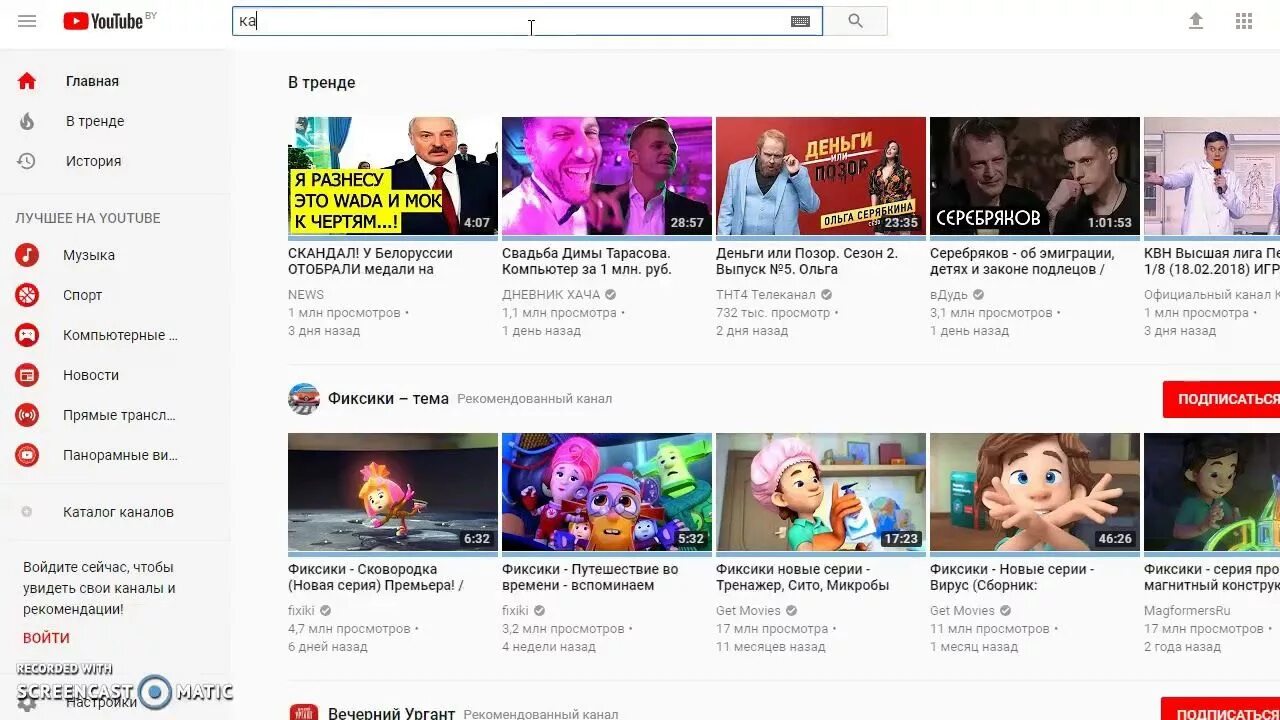Click verified badge next to ДНЕВНИК ХАЧА
1280x720 pixels.
(x=610, y=295)
